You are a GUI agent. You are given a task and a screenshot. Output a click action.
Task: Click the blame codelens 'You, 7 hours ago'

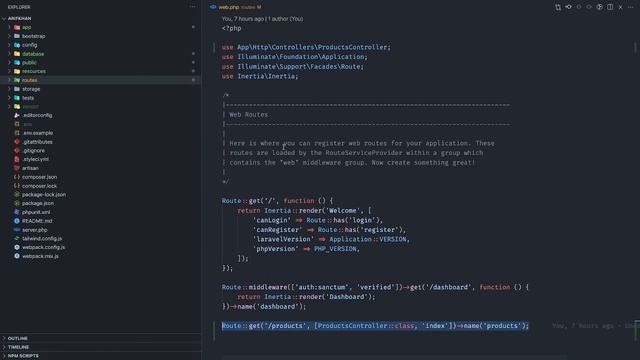[243, 19]
